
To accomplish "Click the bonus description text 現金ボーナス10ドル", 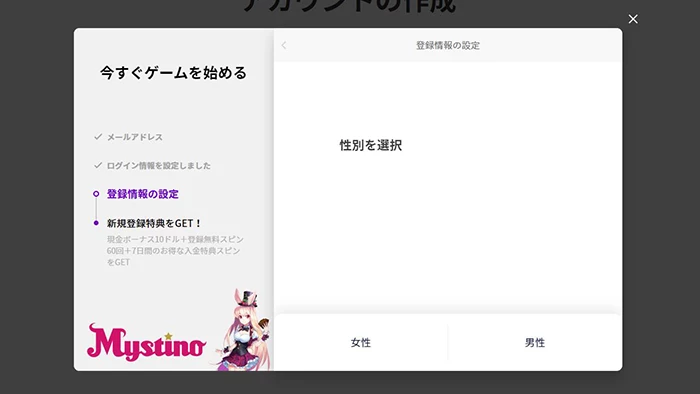I will point(175,251).
